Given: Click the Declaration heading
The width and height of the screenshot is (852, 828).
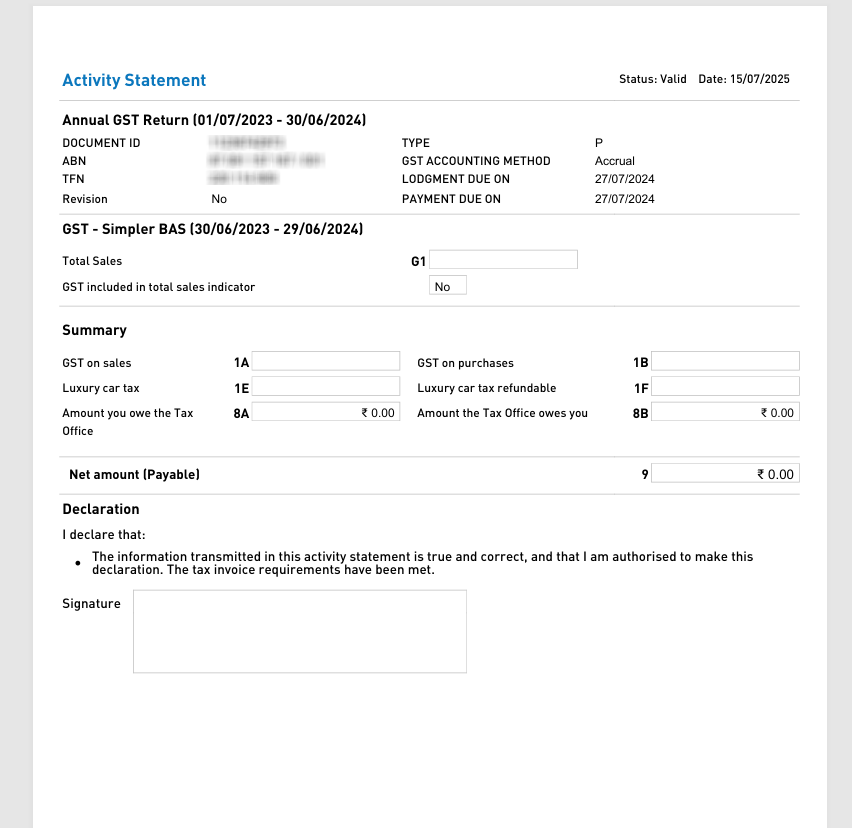Looking at the screenshot, I should tap(101, 509).
